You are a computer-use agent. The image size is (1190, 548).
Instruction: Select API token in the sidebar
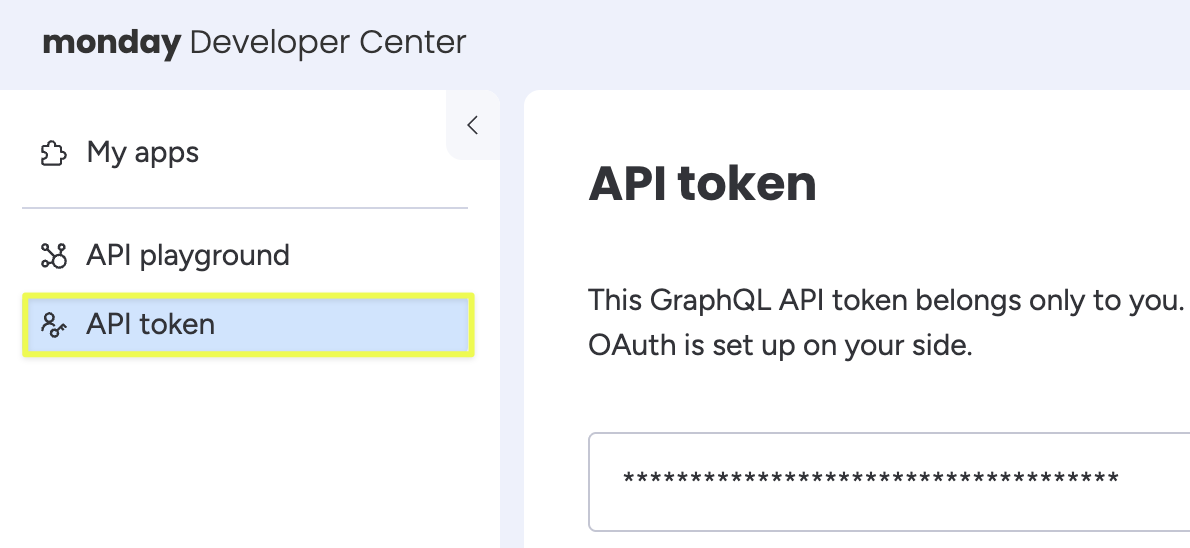tap(150, 324)
